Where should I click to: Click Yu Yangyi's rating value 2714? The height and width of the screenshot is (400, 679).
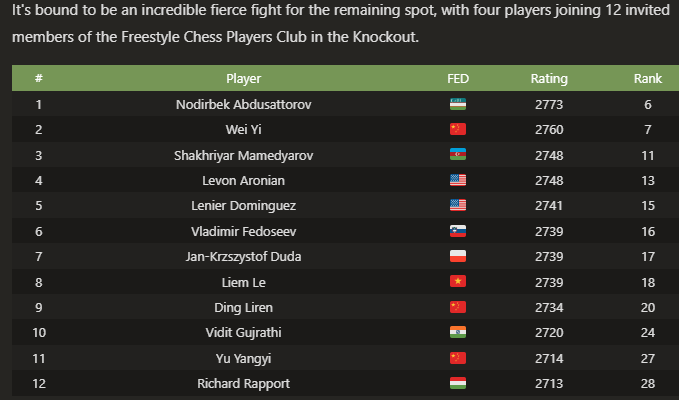(549, 359)
